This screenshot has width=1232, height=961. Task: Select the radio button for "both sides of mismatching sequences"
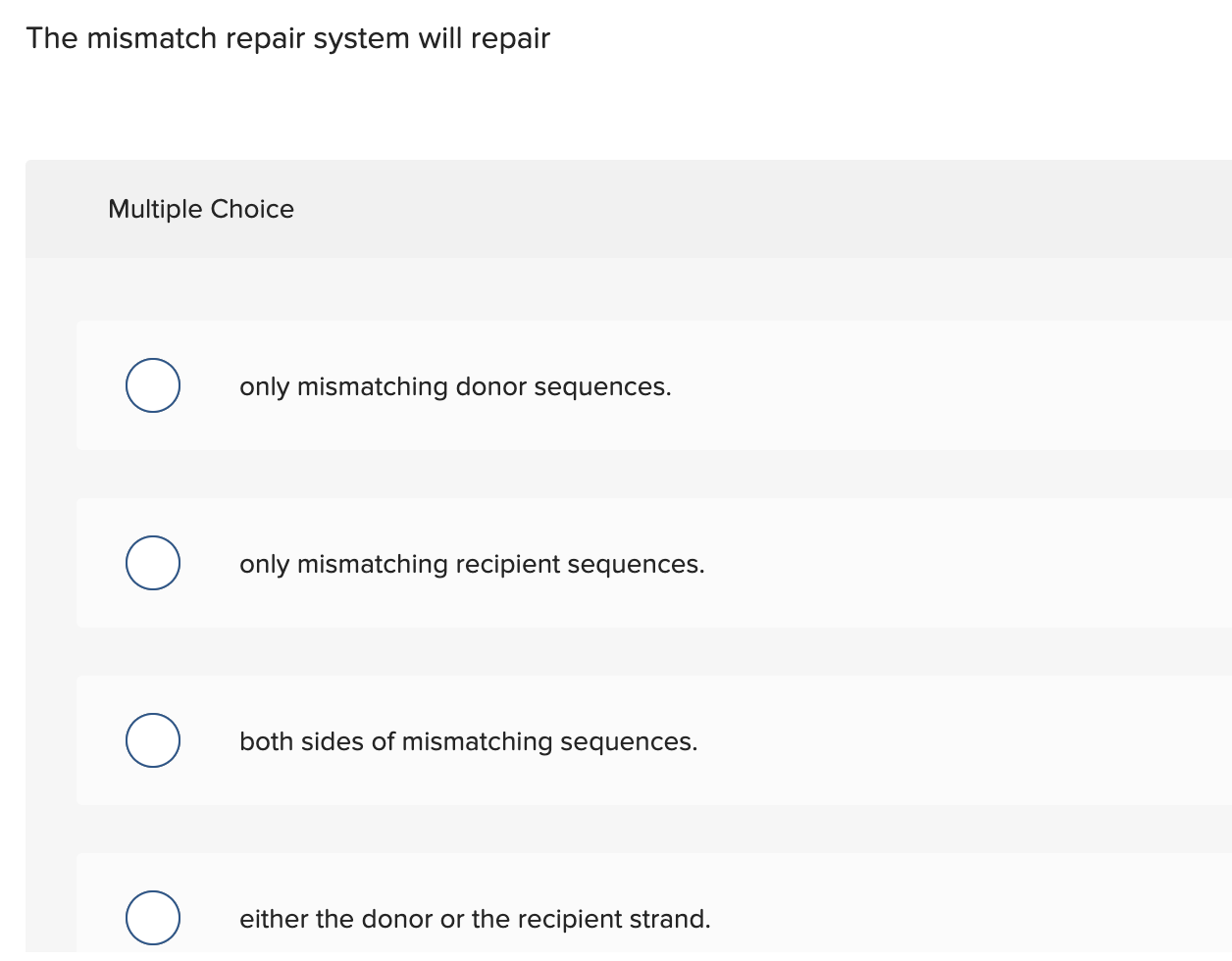(152, 740)
